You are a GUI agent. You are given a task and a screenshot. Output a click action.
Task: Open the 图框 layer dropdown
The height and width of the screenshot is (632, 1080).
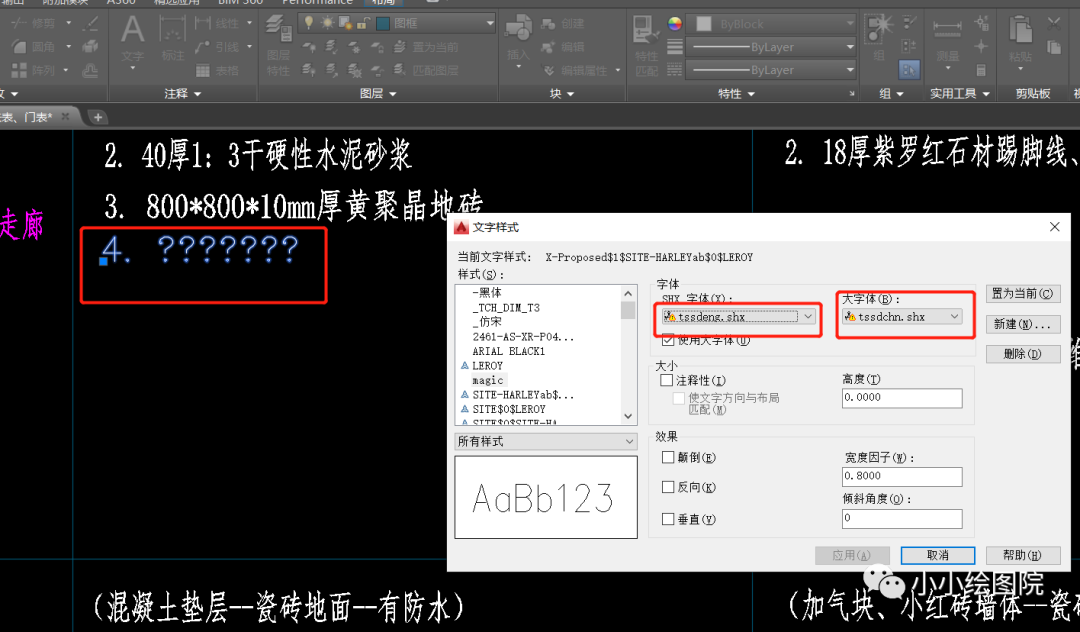pyautogui.click(x=396, y=23)
